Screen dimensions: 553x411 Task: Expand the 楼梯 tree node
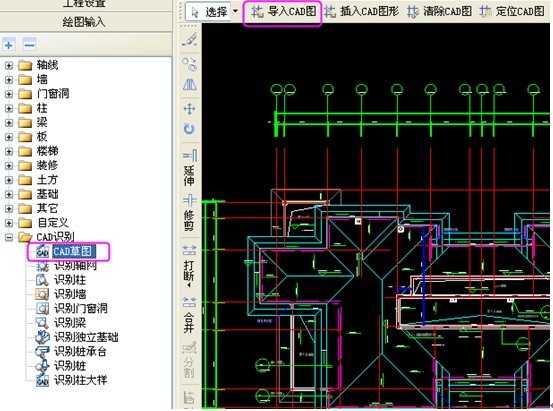(x=9, y=151)
